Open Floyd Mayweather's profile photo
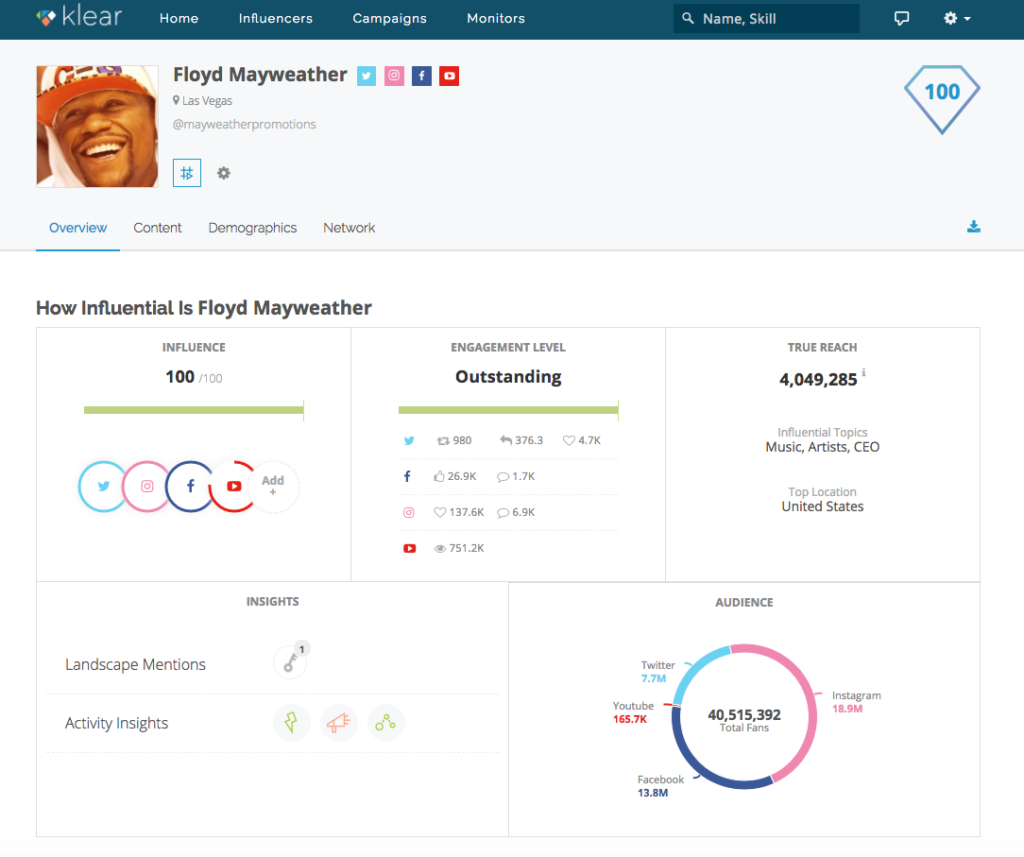1024x857 pixels. (97, 126)
